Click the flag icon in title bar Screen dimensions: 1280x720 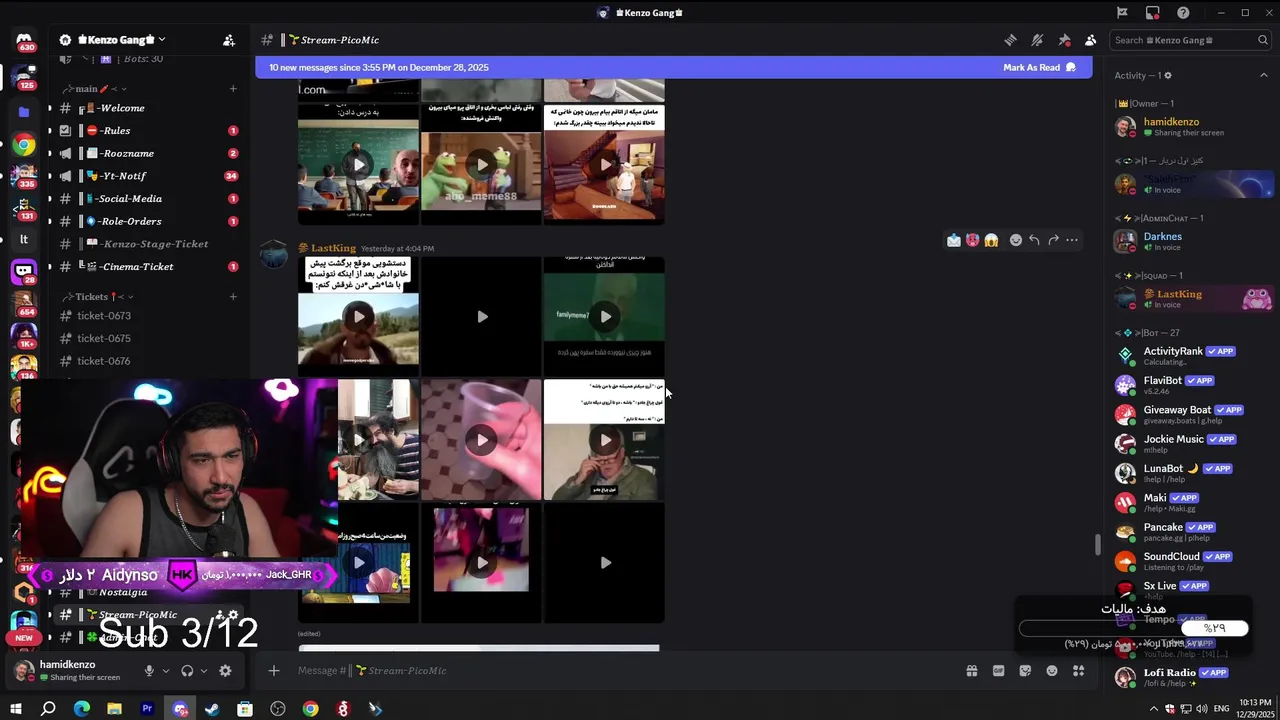[1122, 13]
